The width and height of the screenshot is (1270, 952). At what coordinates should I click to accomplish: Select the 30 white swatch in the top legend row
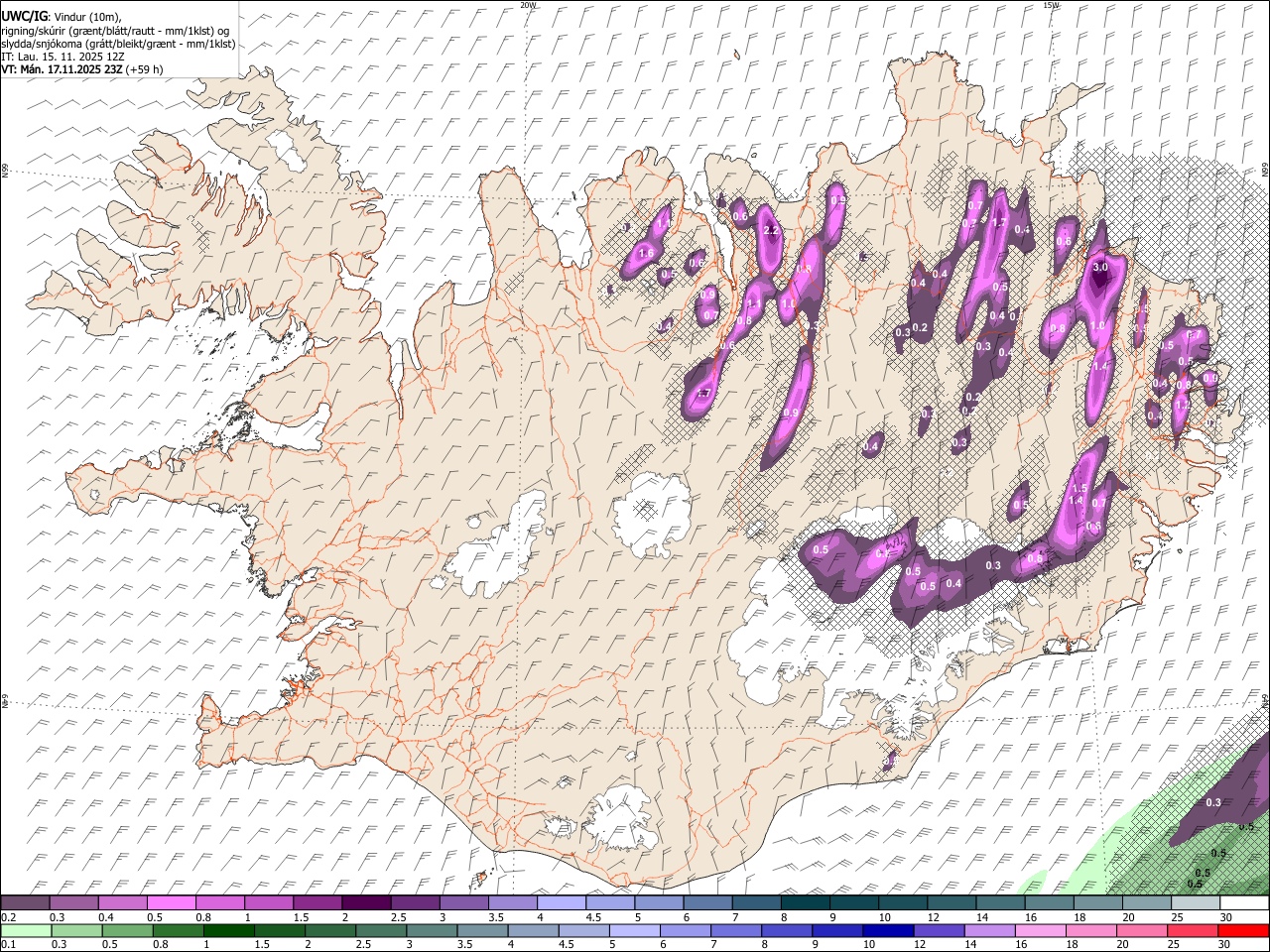(x=1245, y=902)
